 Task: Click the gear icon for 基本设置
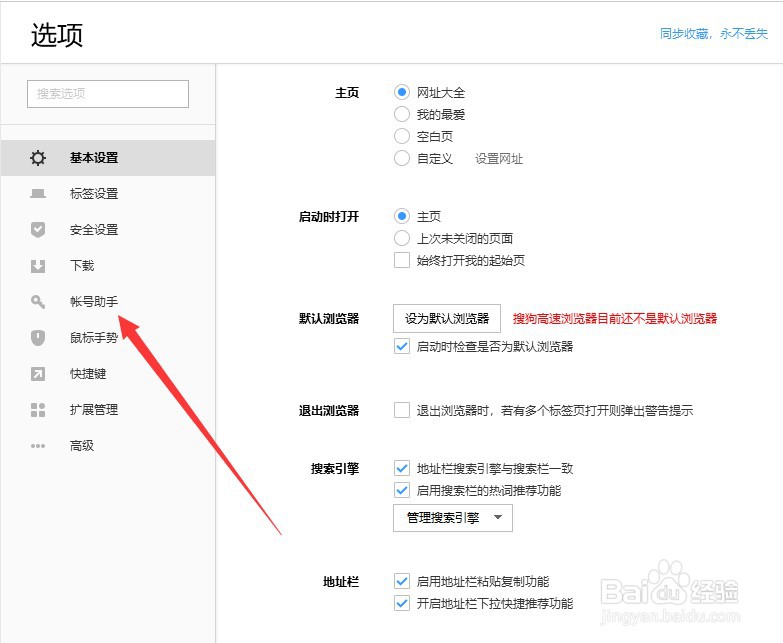38,158
